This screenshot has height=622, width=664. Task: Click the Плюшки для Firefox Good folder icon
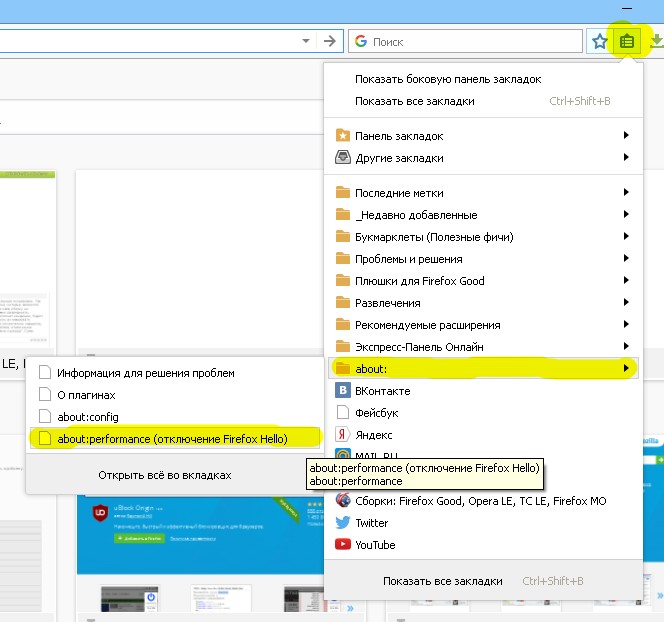(x=343, y=280)
